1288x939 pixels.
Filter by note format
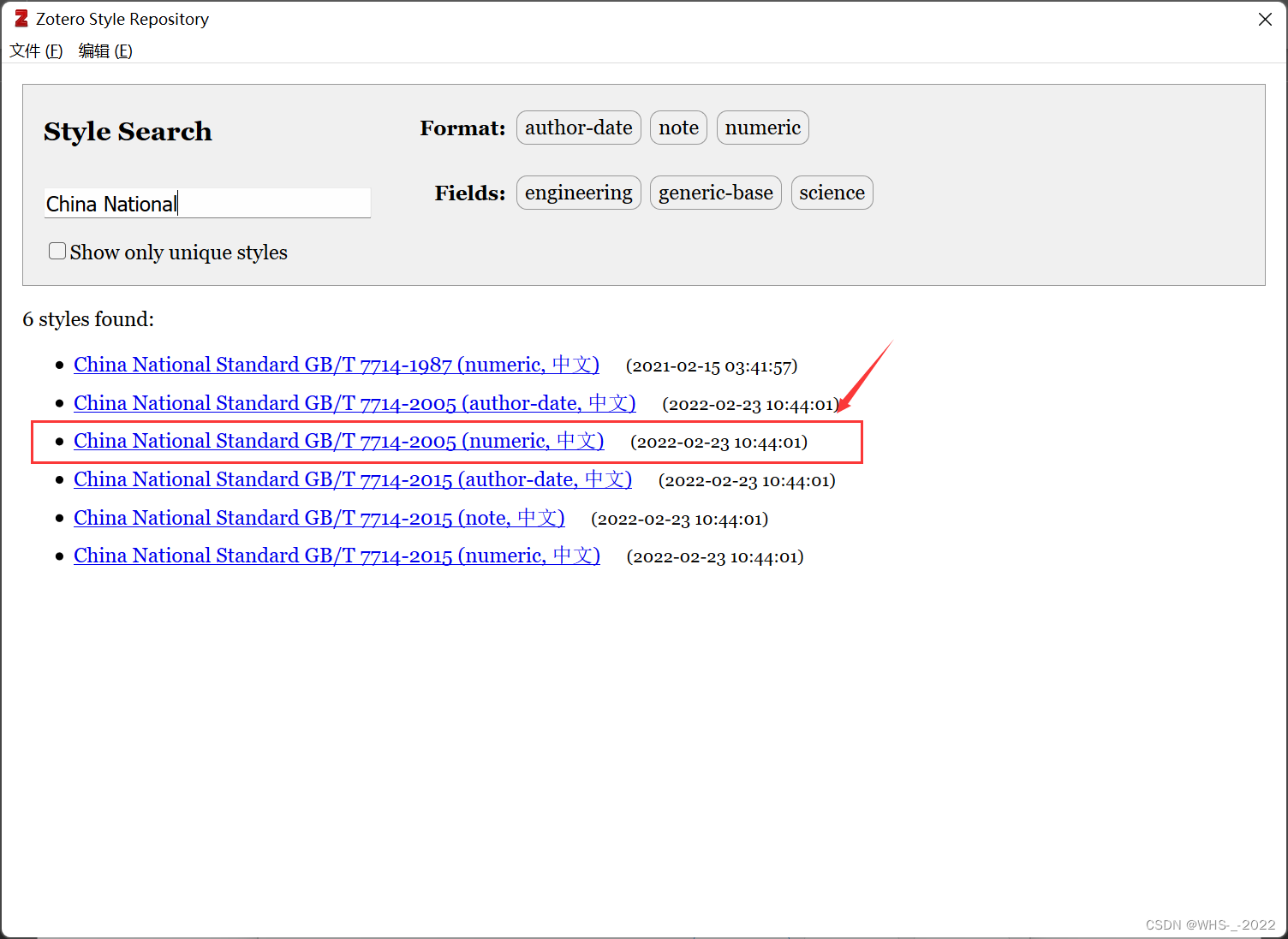coord(678,128)
